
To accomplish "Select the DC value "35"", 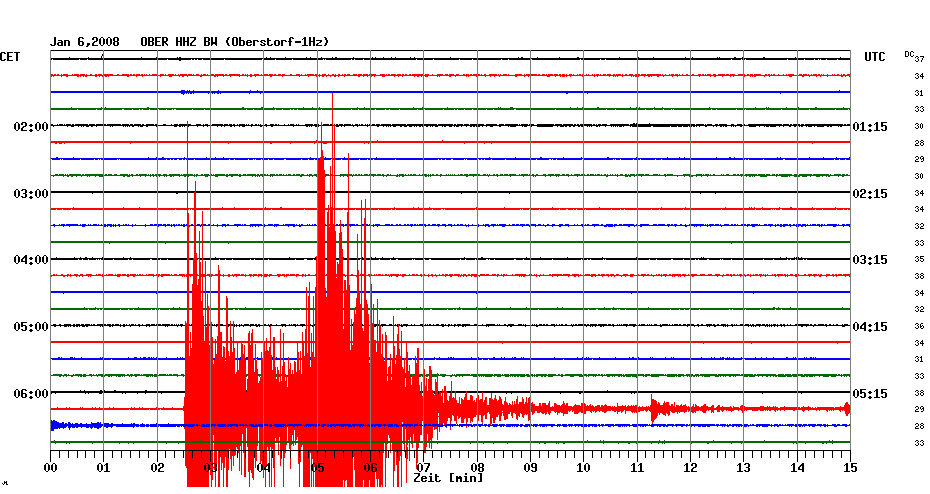I will coord(919,259).
